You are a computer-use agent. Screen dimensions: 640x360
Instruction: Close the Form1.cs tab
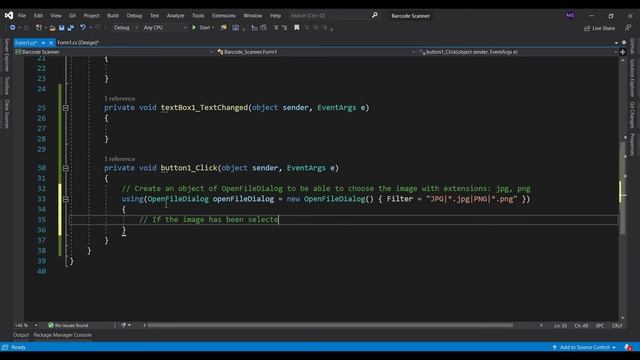(51, 43)
